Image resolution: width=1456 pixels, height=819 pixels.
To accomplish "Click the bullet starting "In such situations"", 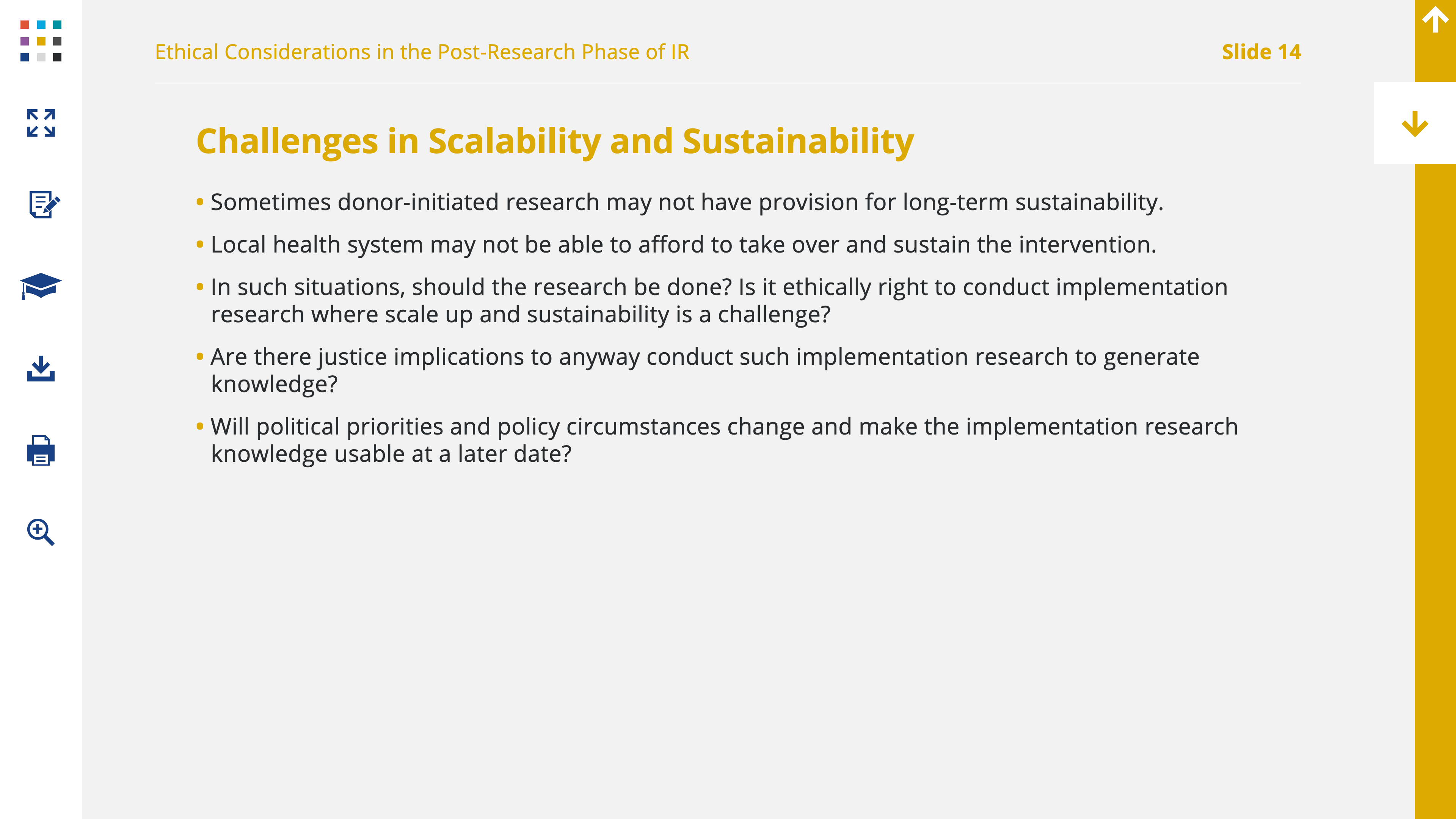I will coord(712,301).
